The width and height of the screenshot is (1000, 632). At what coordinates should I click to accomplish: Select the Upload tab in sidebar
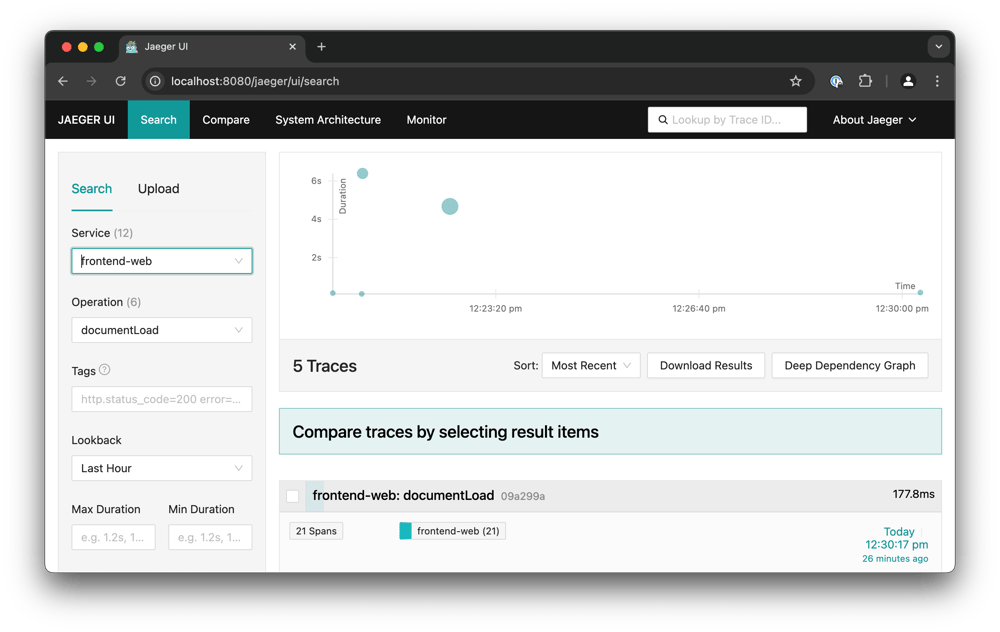[159, 189]
